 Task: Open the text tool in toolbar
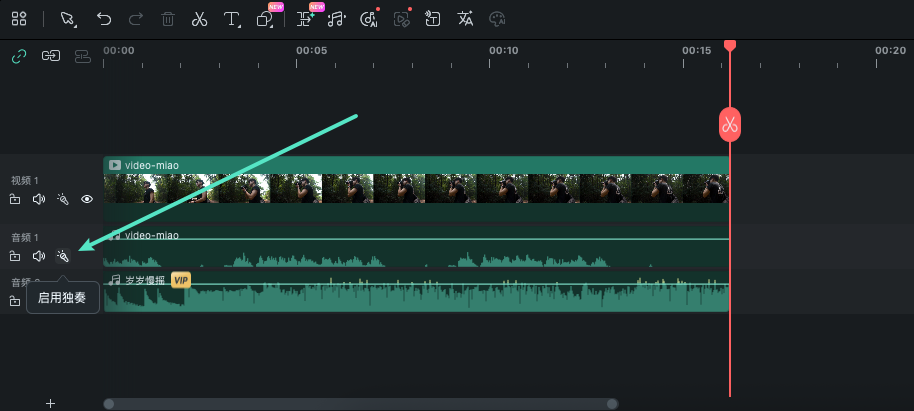[x=231, y=19]
